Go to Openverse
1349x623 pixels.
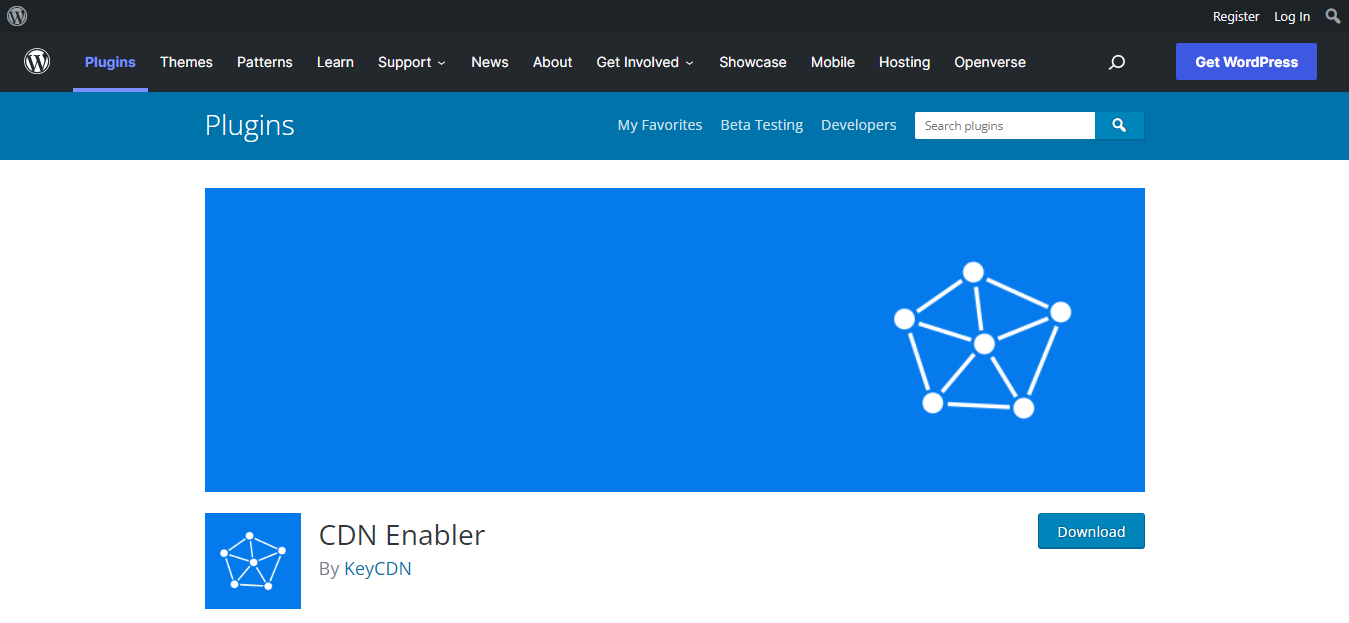click(x=990, y=62)
